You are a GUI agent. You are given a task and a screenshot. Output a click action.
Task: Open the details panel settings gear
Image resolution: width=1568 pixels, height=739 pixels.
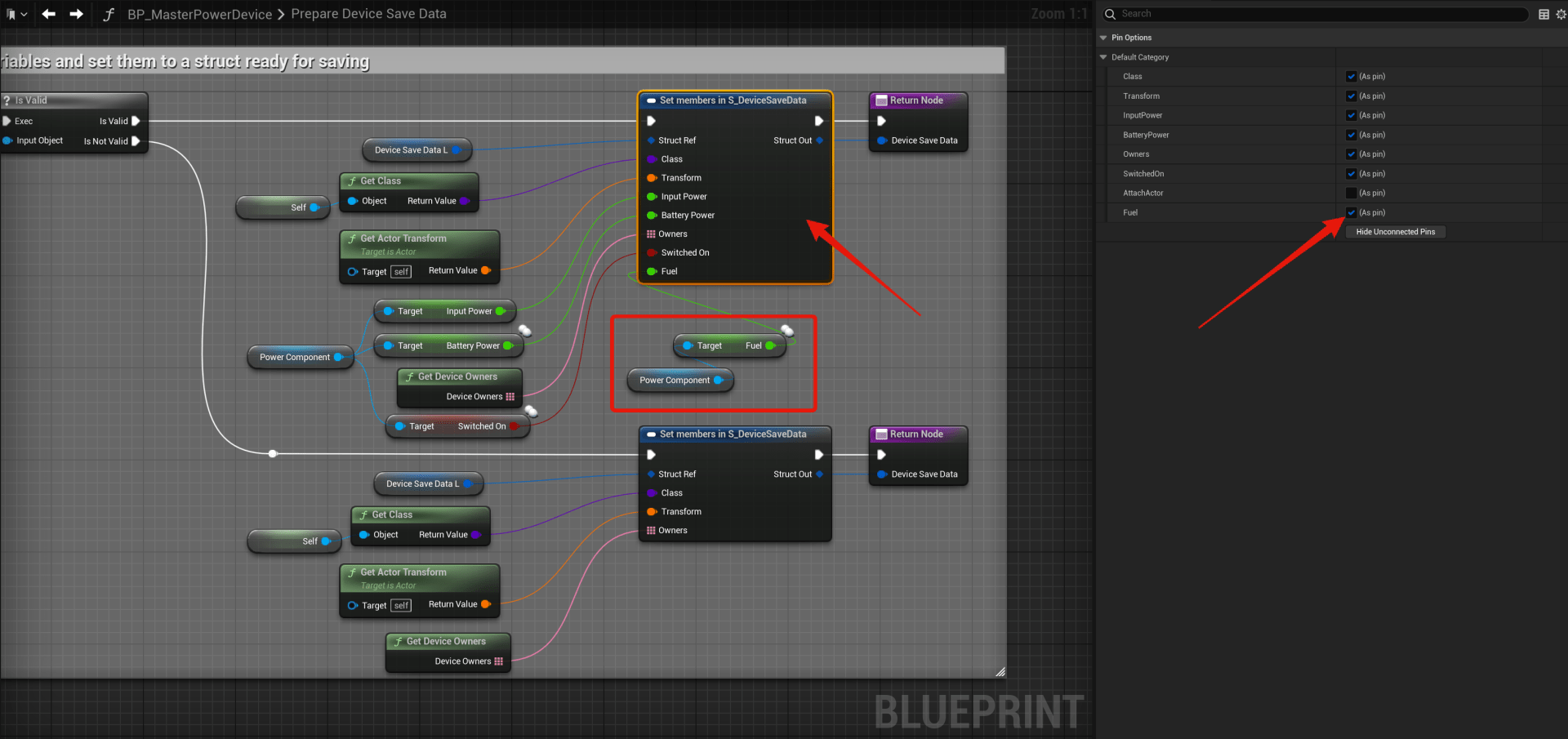(x=1561, y=14)
